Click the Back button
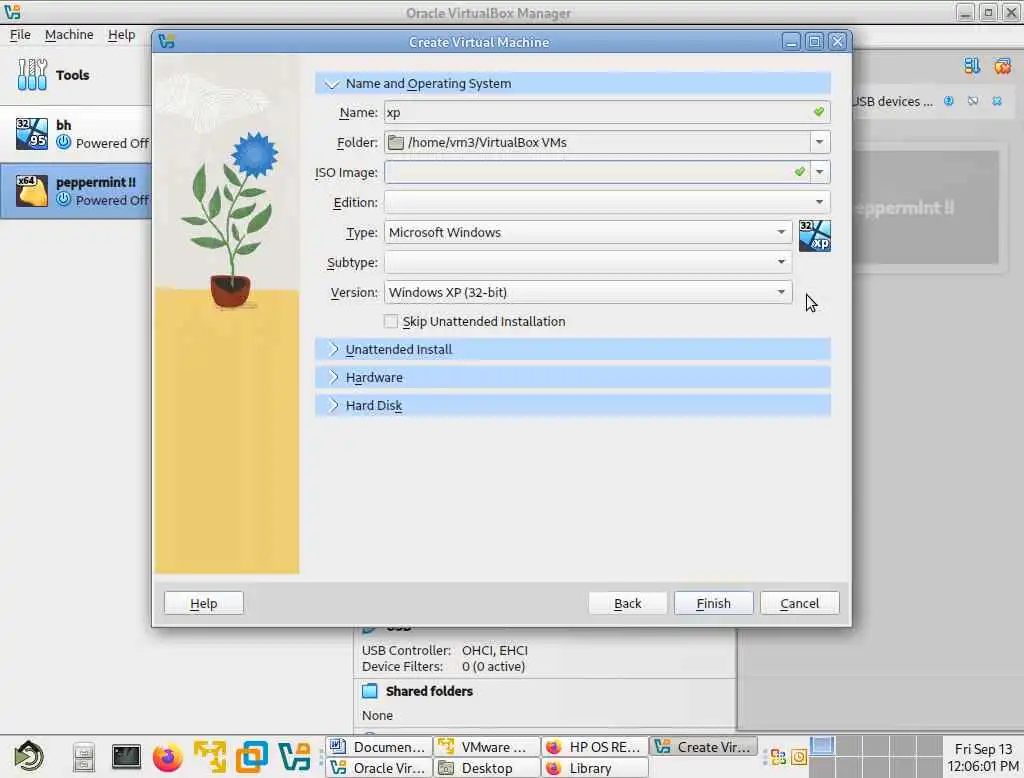Screen dimensions: 1024x778 point(628,603)
